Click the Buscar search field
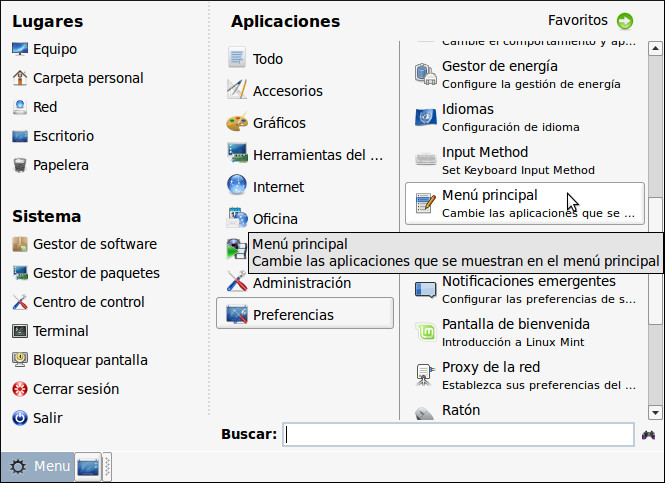 click(x=459, y=434)
